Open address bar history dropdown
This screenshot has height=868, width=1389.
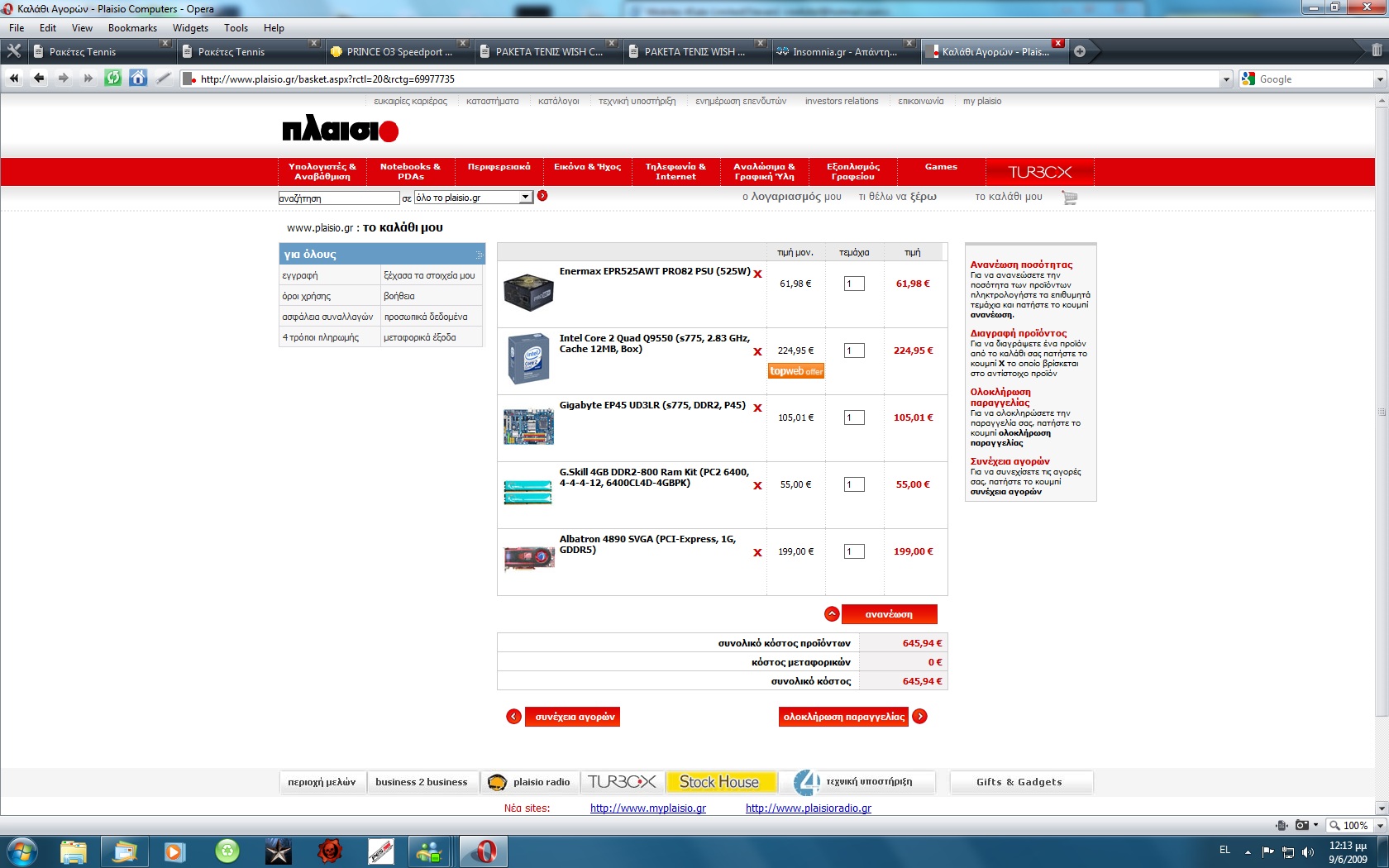(1226, 79)
